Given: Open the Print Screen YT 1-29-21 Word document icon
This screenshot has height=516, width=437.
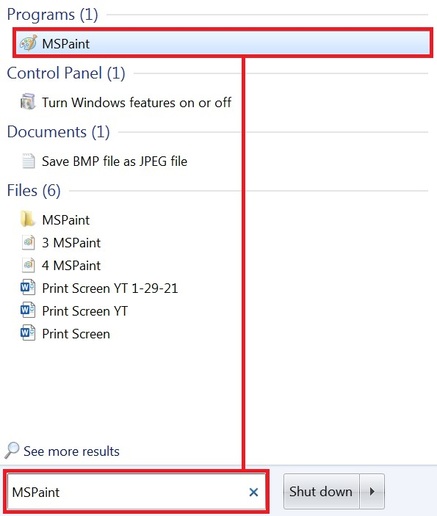Looking at the screenshot, I should 28,288.
